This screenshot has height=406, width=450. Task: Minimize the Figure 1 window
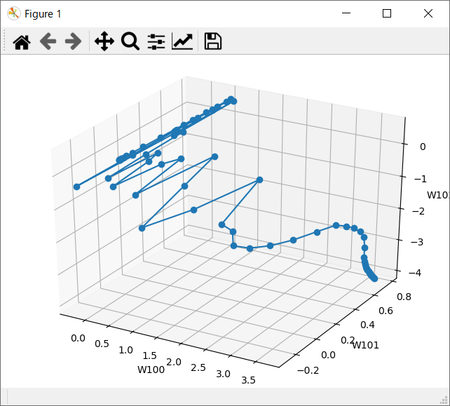coord(346,13)
